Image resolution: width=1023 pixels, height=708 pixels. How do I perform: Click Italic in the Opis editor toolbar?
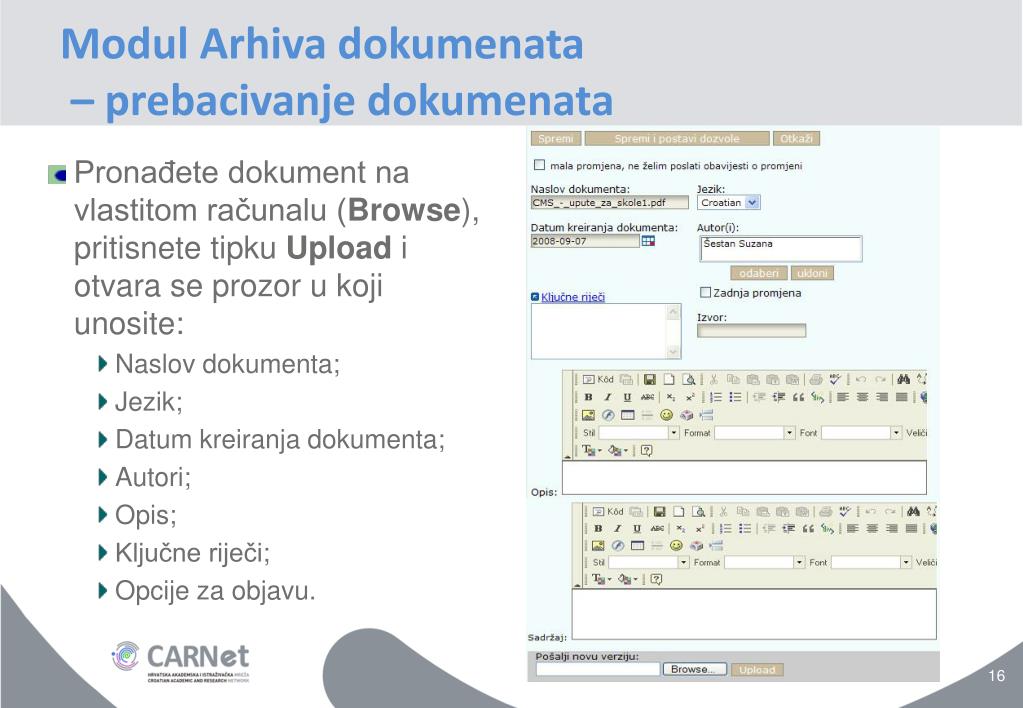[x=607, y=397]
